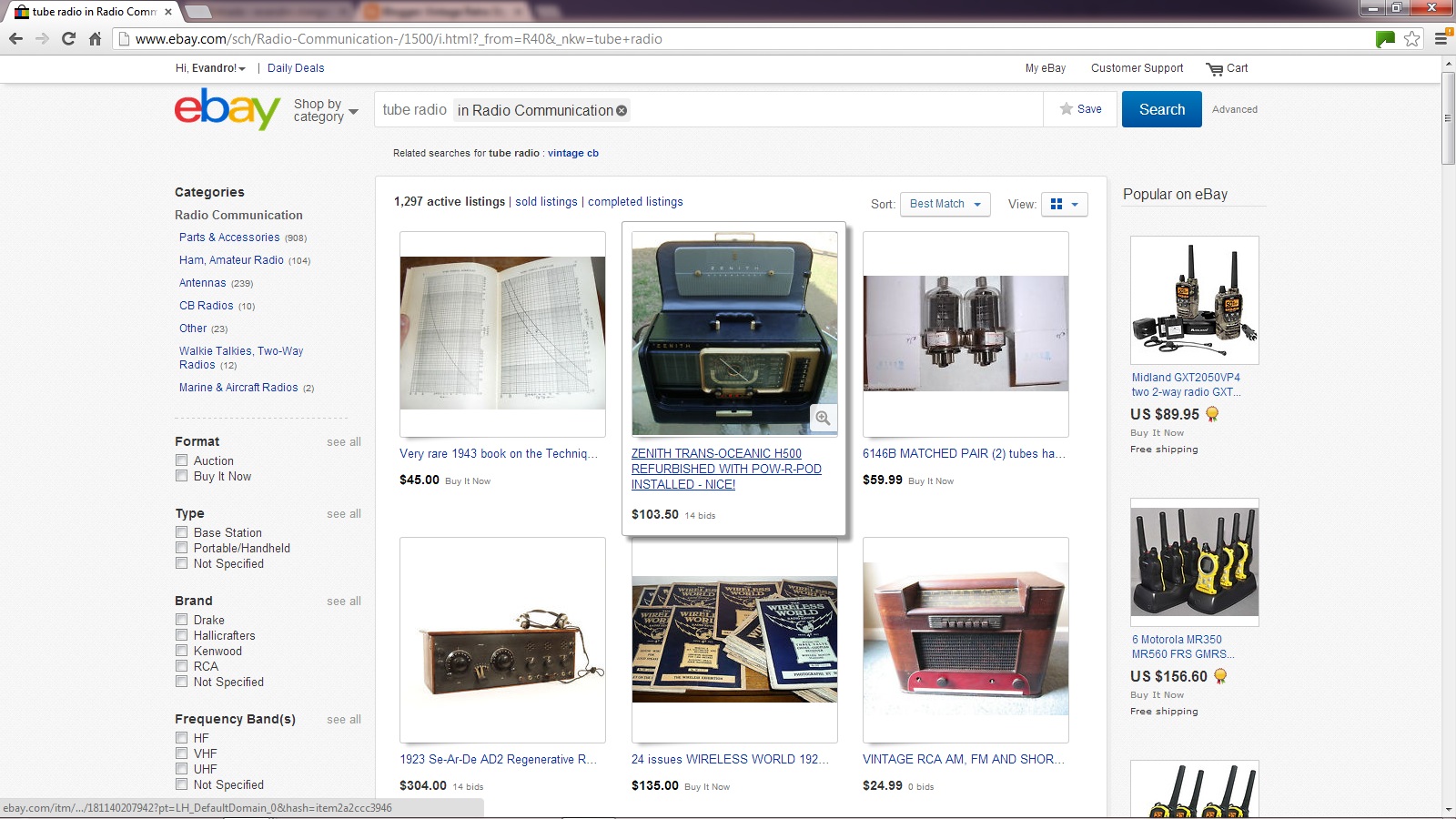Image resolution: width=1456 pixels, height=819 pixels.
Task: Open My eBay menu
Action: [1046, 68]
